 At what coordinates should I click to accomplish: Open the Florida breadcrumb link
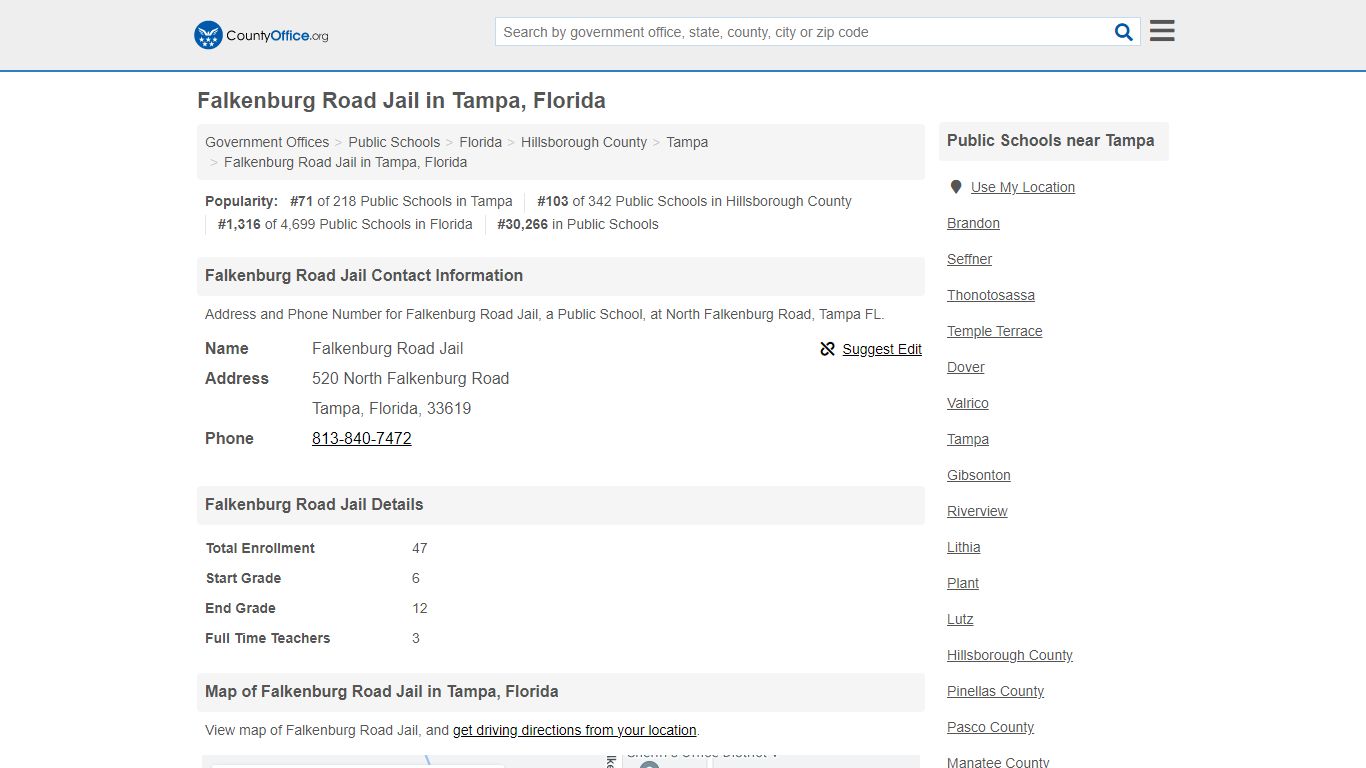click(x=480, y=142)
